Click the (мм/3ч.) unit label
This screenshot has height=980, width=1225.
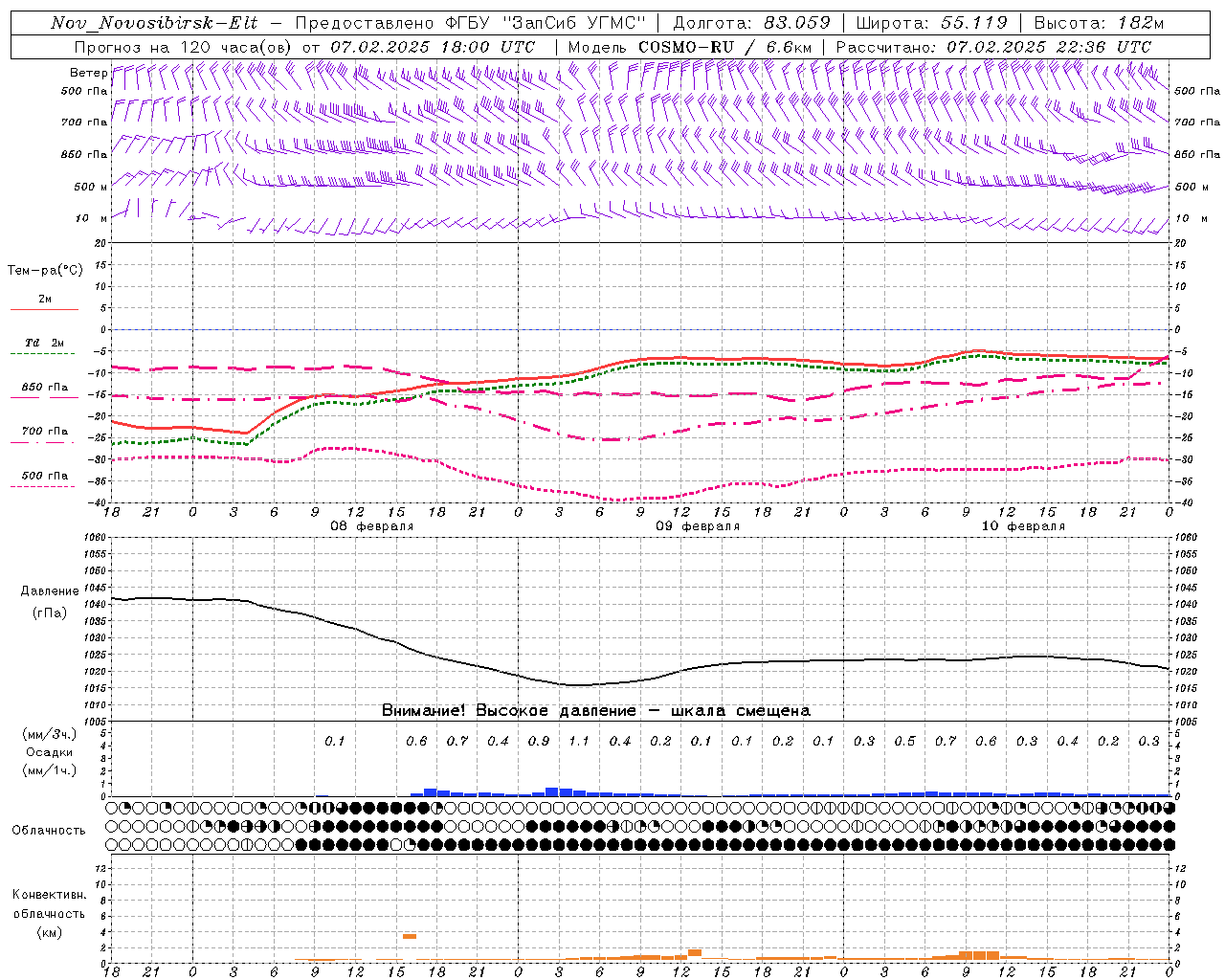(x=49, y=734)
